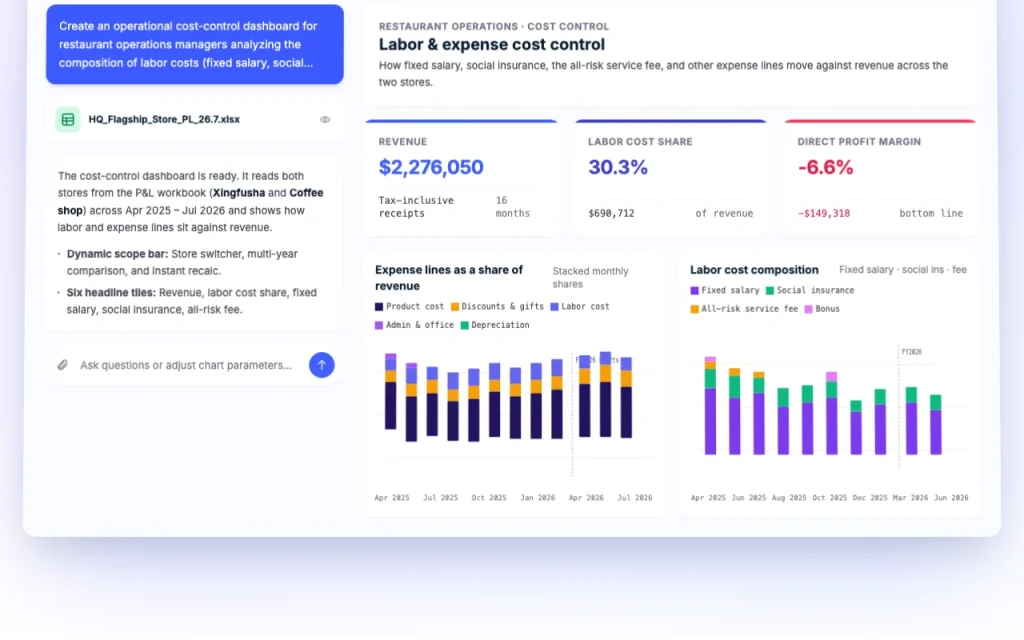This screenshot has width=1024, height=640.
Task: Click the '16 months' text in the Revenue tile
Action: click(513, 207)
